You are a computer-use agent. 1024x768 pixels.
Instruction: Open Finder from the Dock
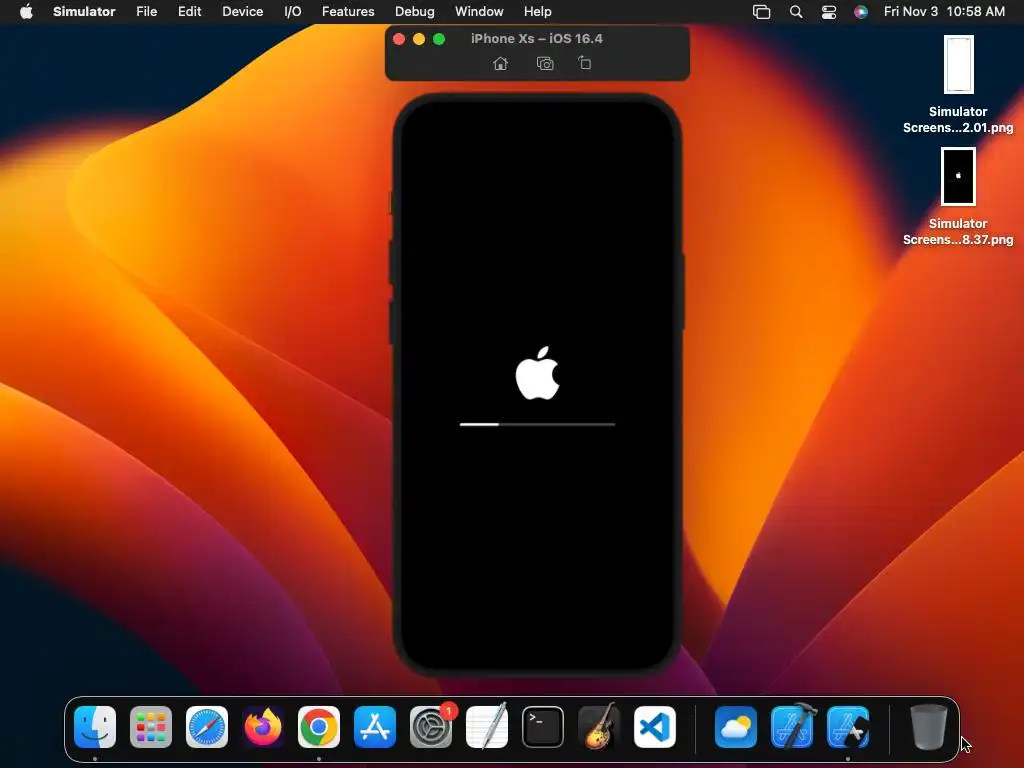95,727
